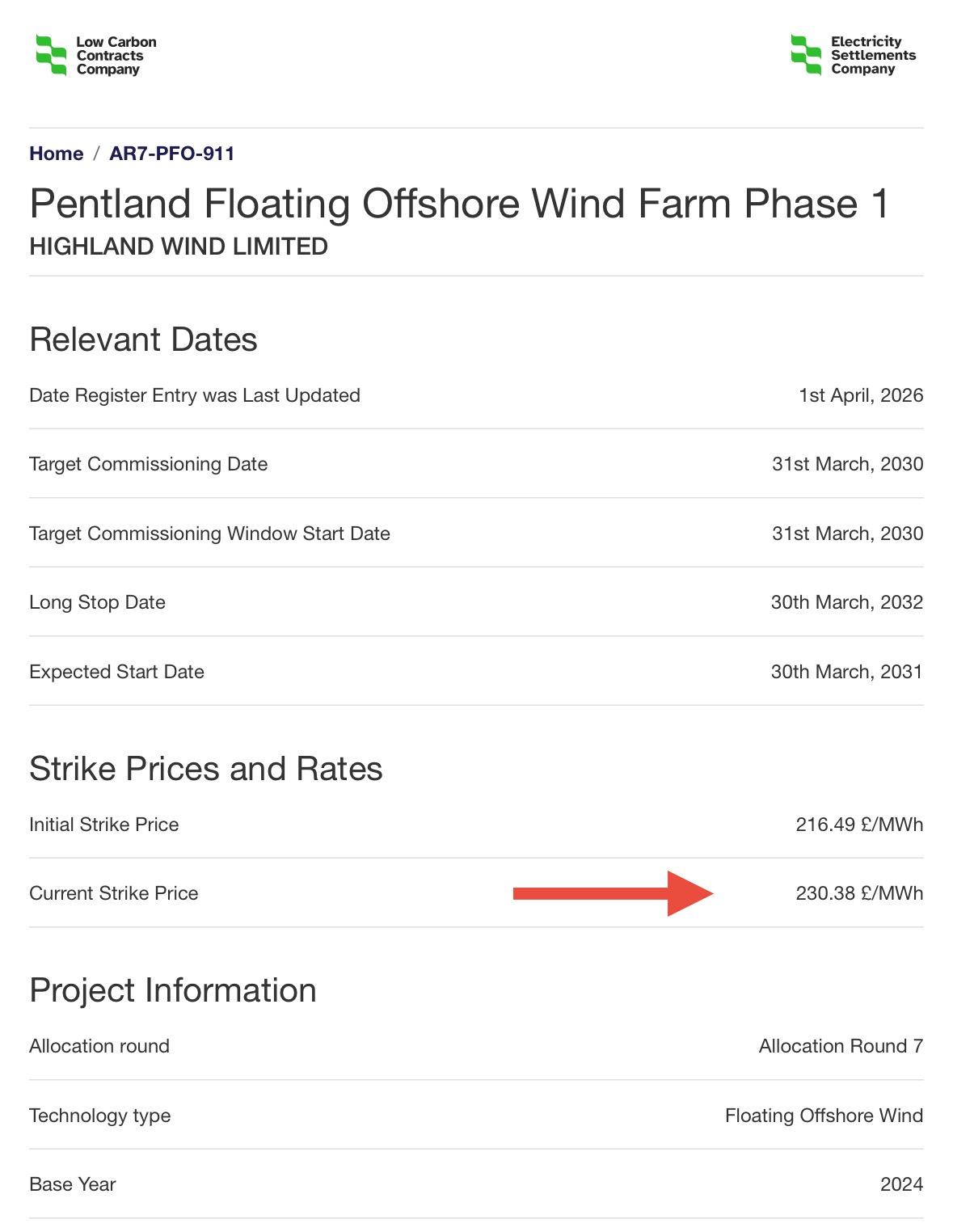Click the 1st April, 2026 last updated date
Image resolution: width=953 pixels, height=1232 pixels.
coord(860,395)
